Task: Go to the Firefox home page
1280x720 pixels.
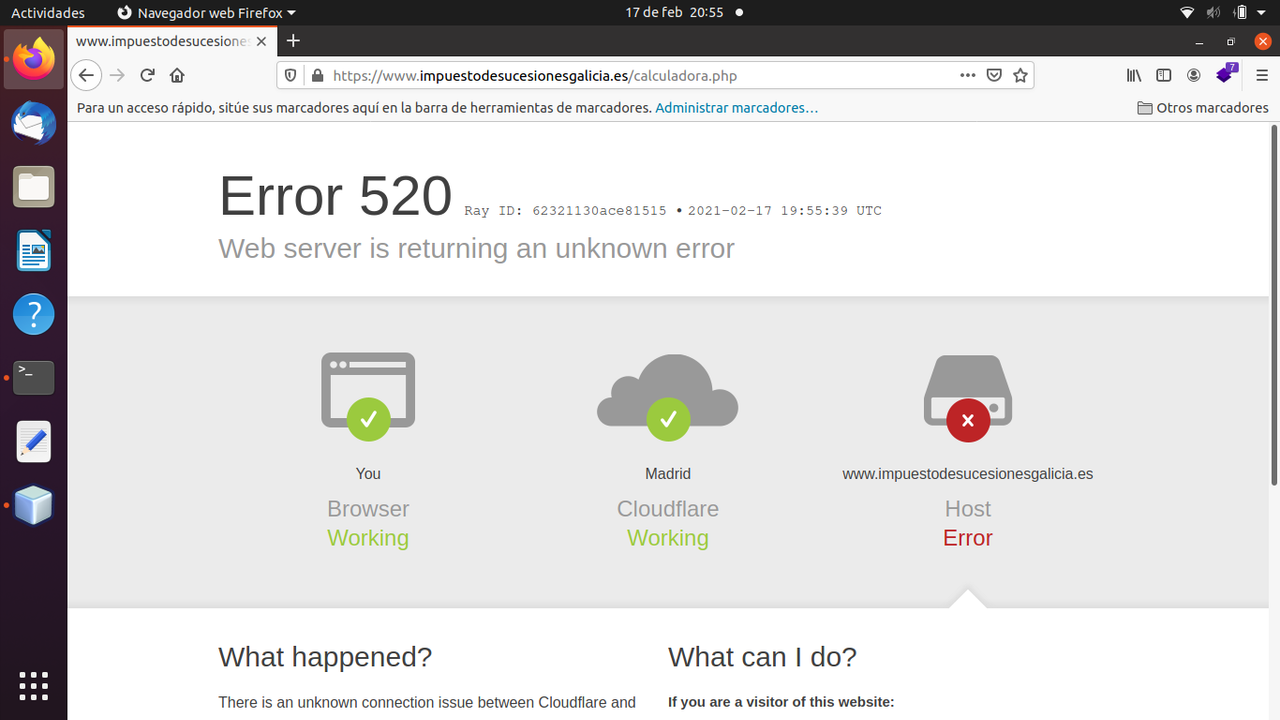Action: click(x=177, y=75)
